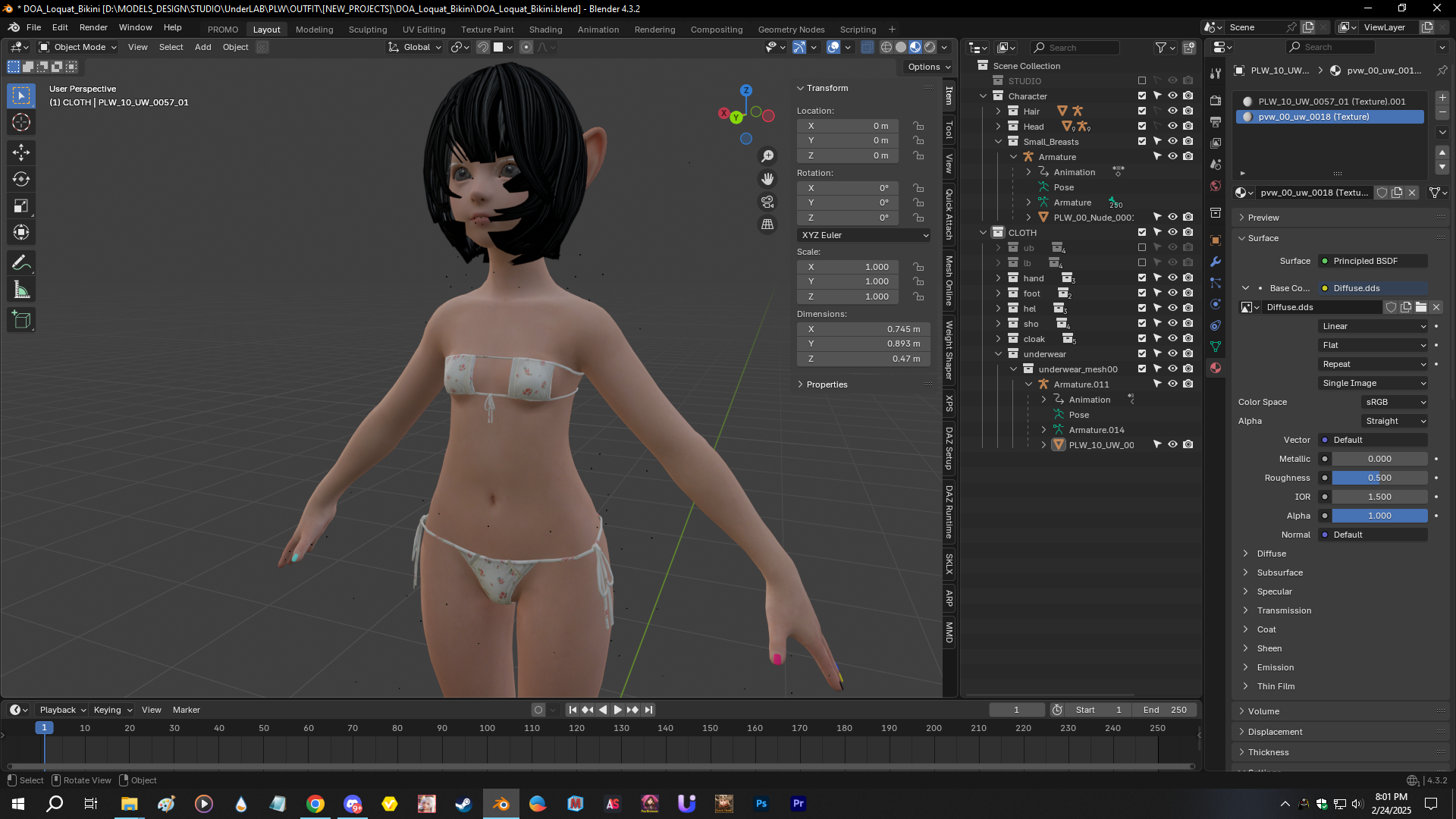The width and height of the screenshot is (1456, 819).
Task: Open the Render menu
Action: click(x=93, y=27)
